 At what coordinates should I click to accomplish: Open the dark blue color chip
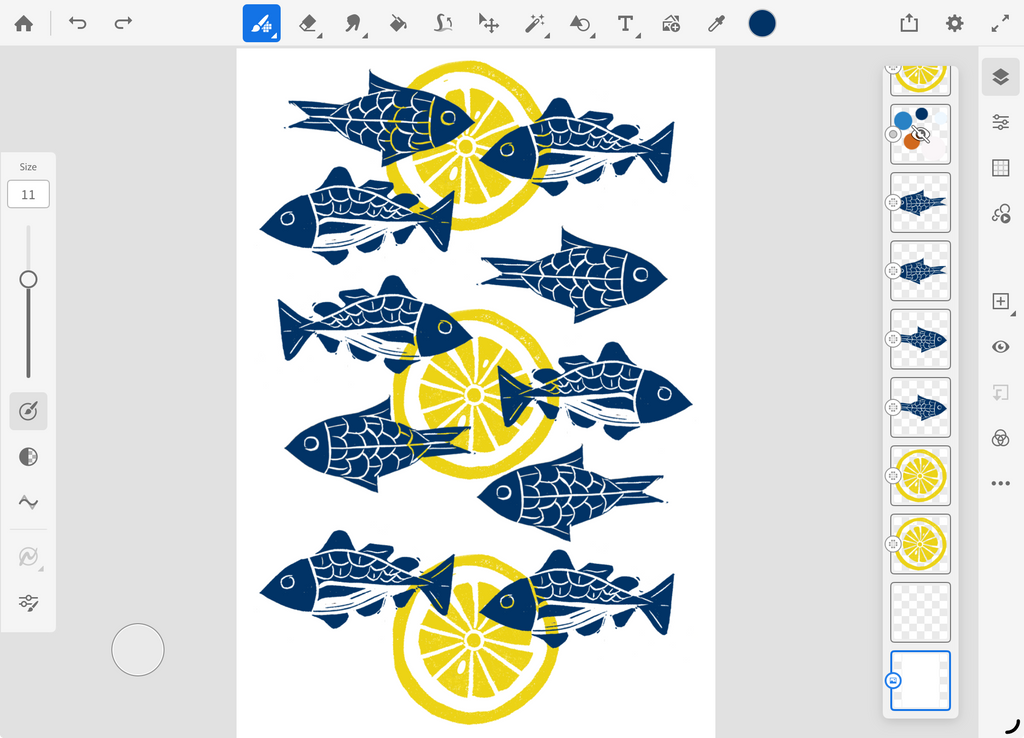761,24
